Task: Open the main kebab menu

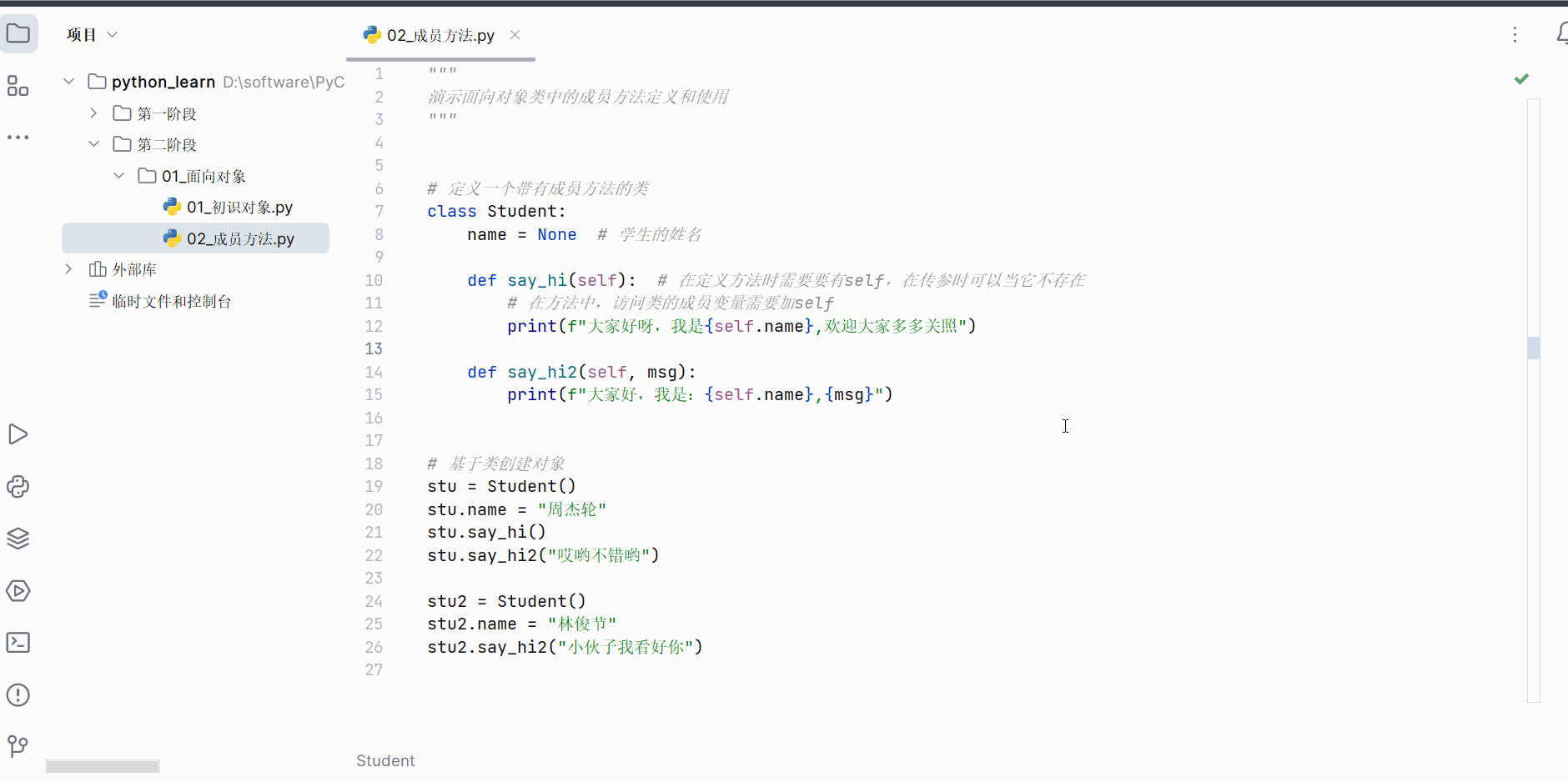Action: 1515,35
